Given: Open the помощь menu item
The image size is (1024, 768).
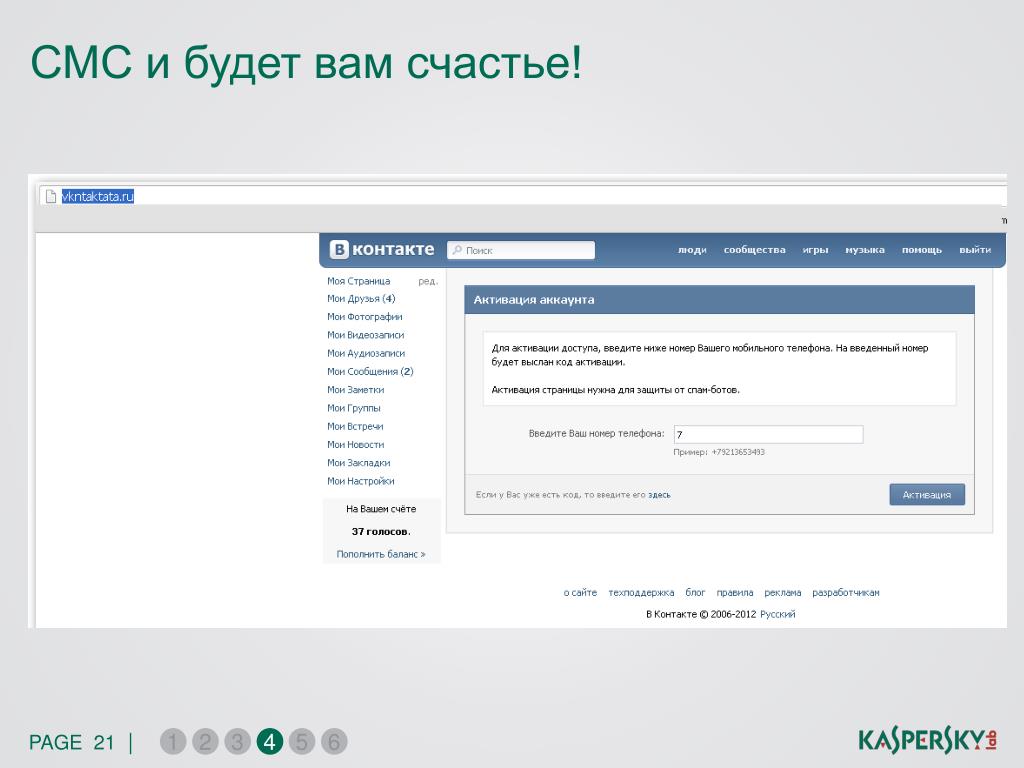Looking at the screenshot, I should [x=921, y=249].
